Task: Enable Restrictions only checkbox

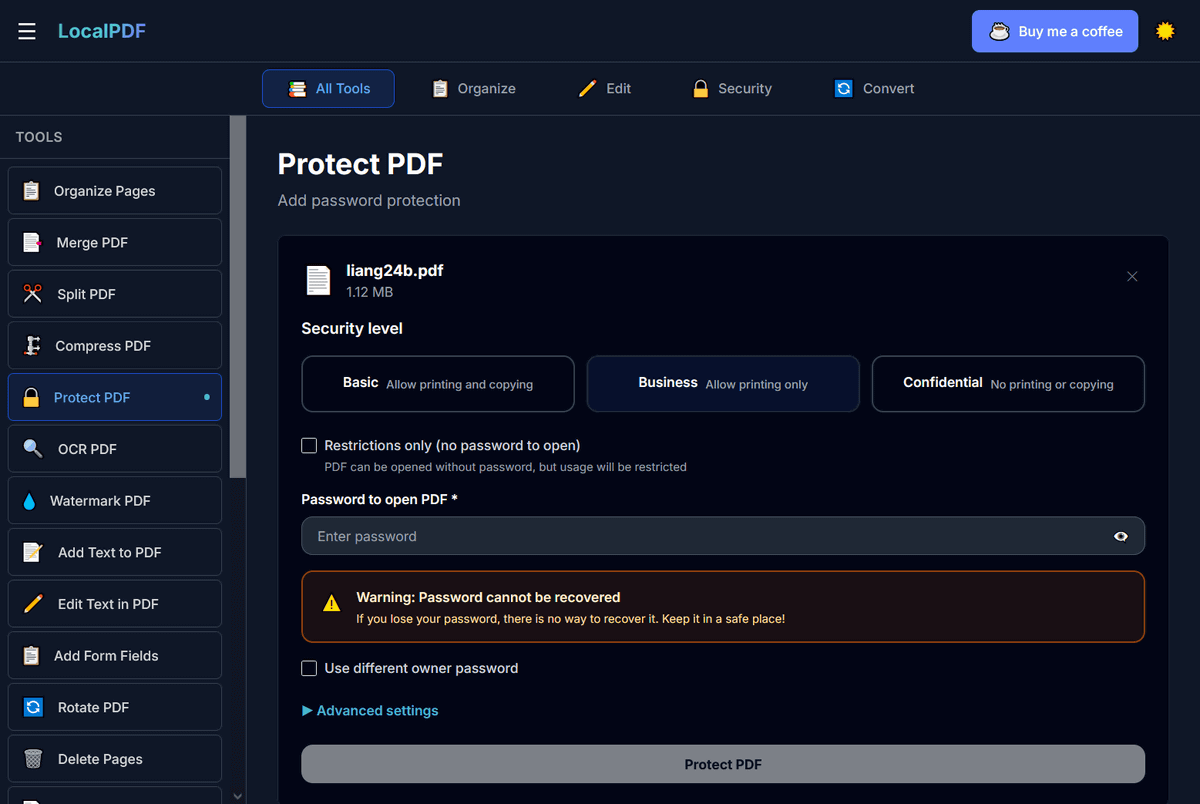Action: click(309, 446)
